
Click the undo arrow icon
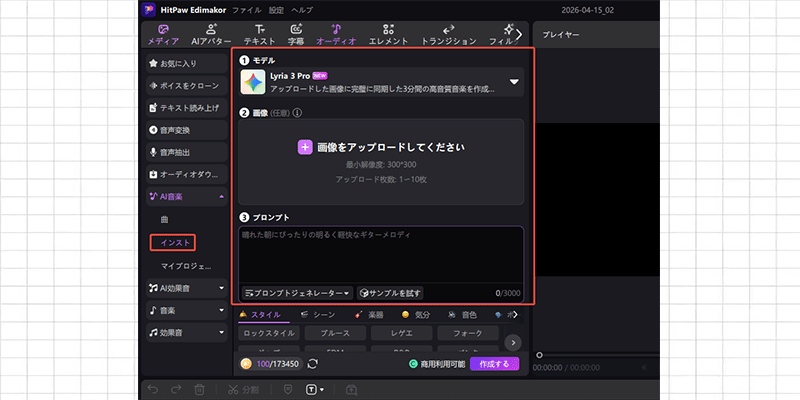click(153, 390)
